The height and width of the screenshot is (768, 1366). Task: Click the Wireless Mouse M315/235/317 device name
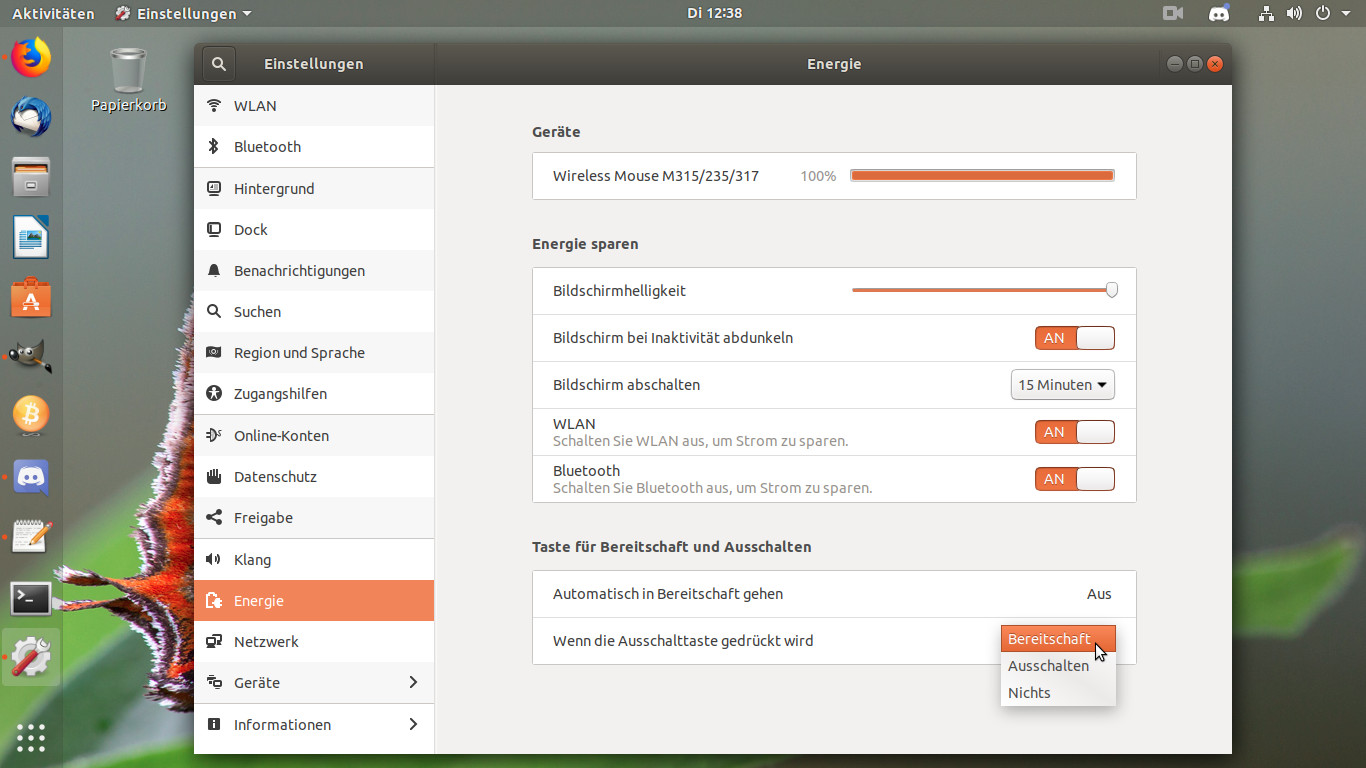point(656,176)
